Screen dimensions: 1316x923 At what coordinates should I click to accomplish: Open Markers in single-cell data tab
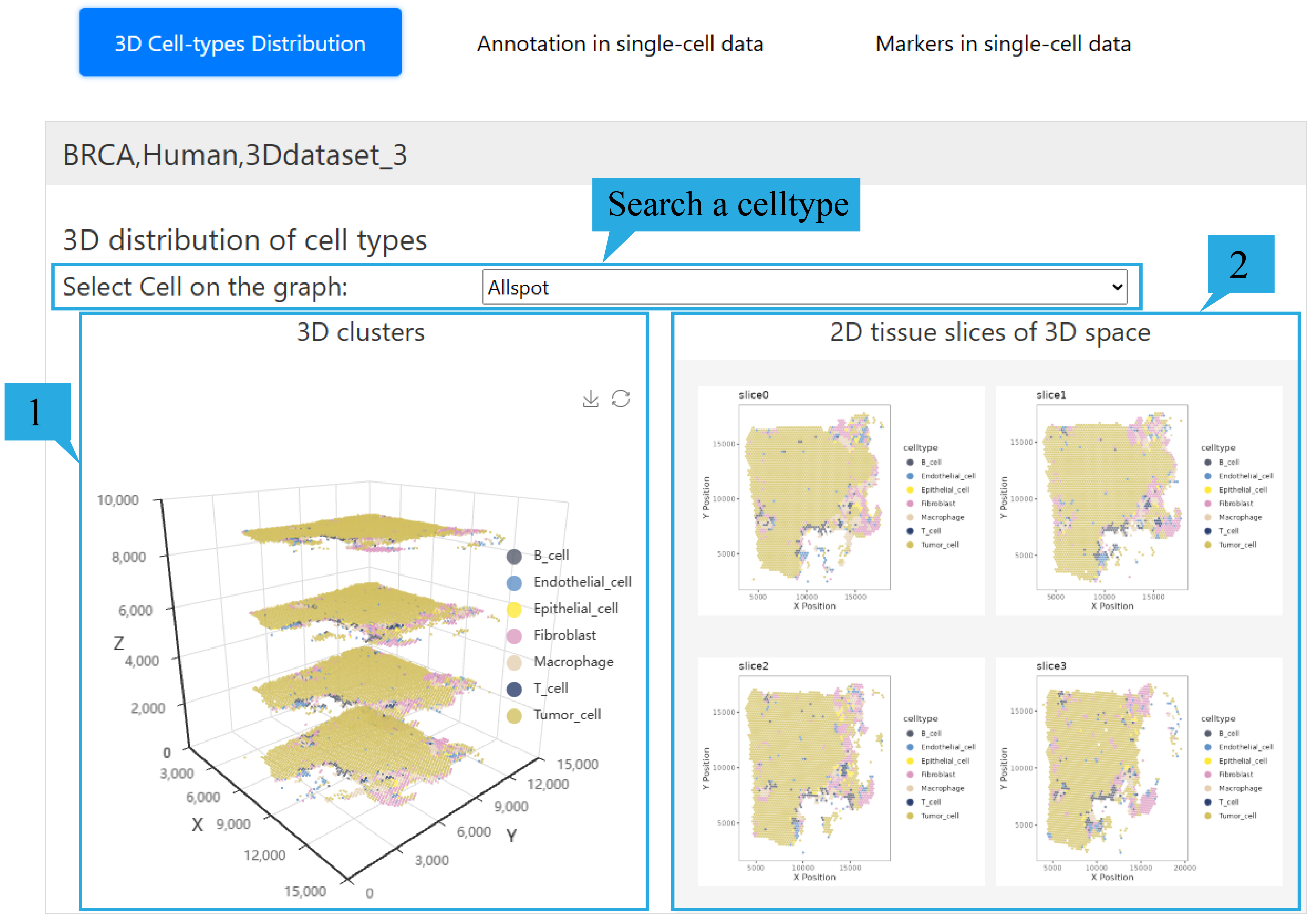coord(1003,44)
